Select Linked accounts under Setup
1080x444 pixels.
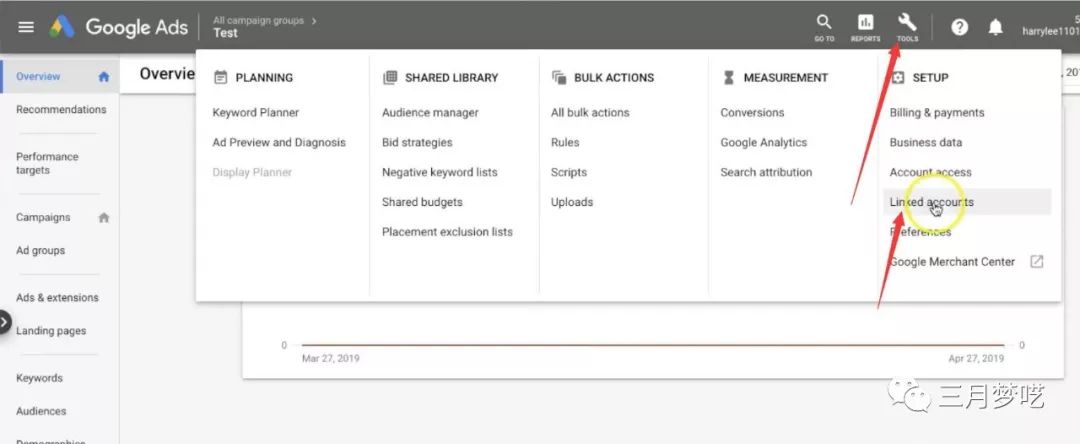(x=931, y=202)
